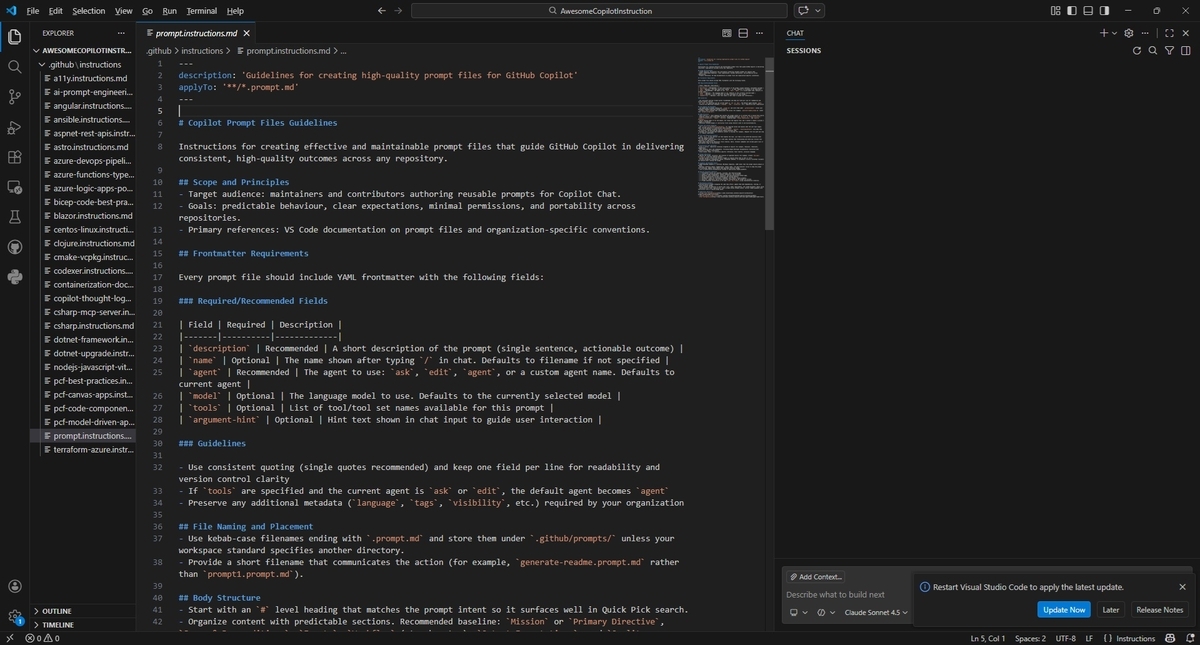The height and width of the screenshot is (645, 1200).
Task: Click Add Context... in chat
Action: (816, 577)
